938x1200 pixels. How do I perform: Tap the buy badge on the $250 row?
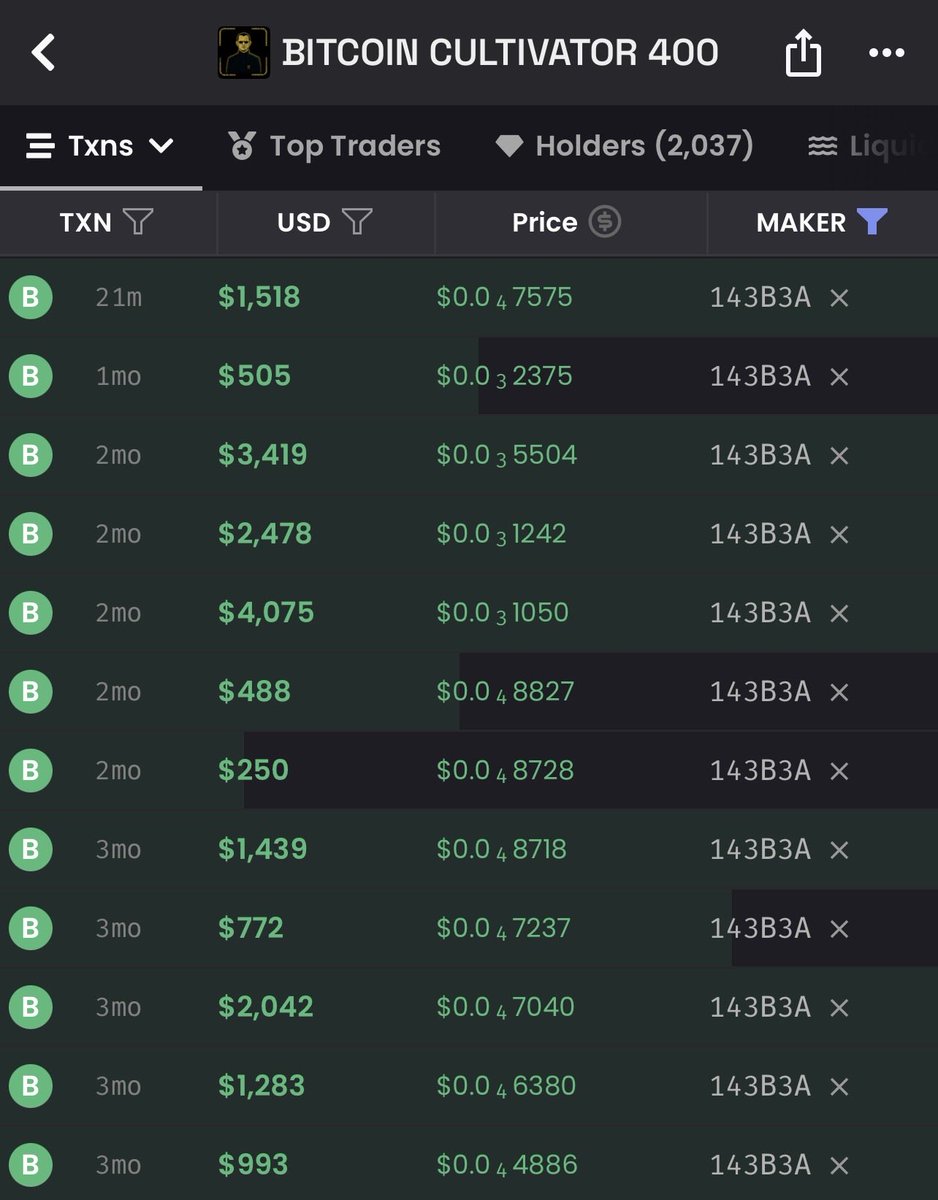(x=30, y=771)
